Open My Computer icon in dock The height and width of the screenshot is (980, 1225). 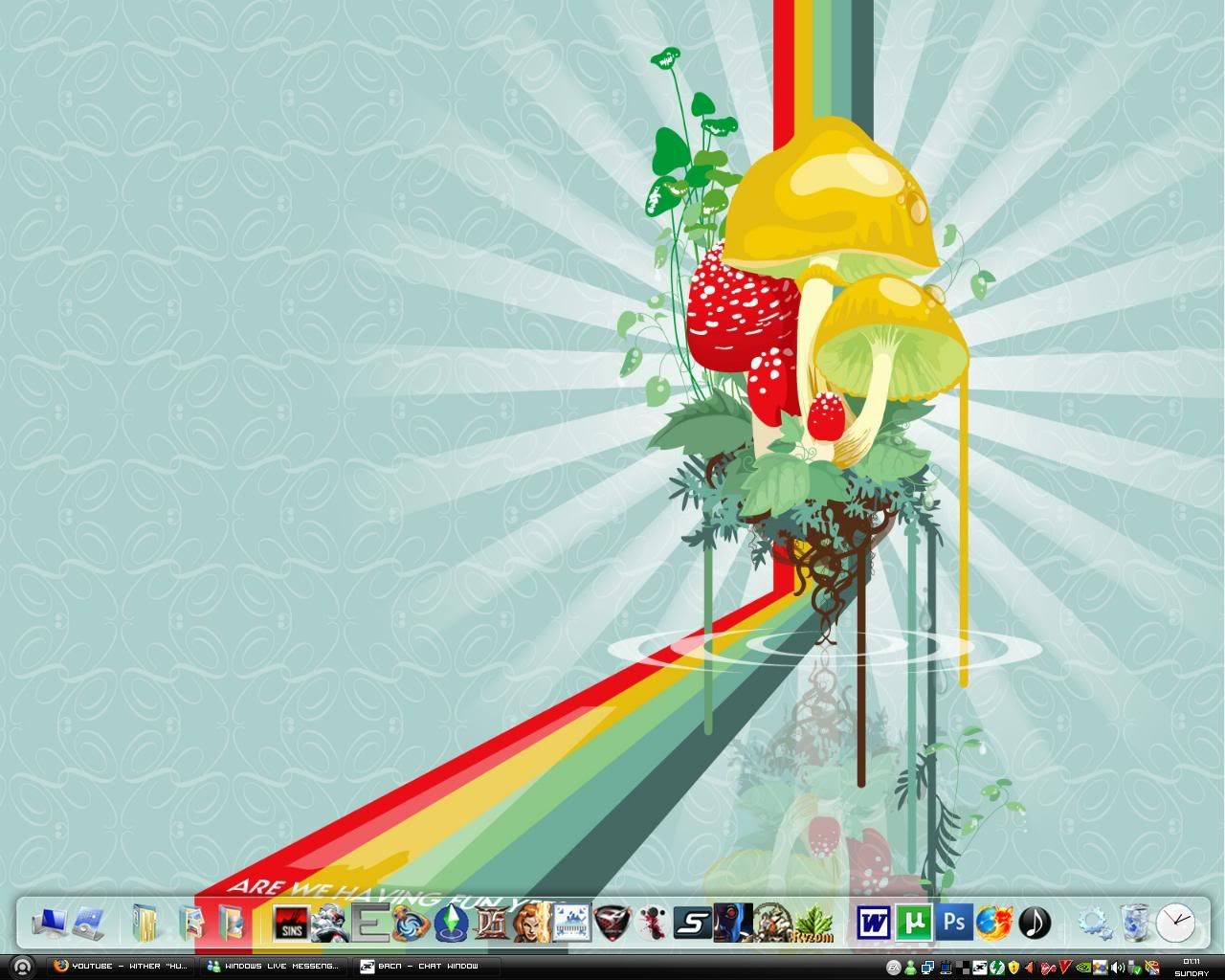pyautogui.click(x=48, y=924)
